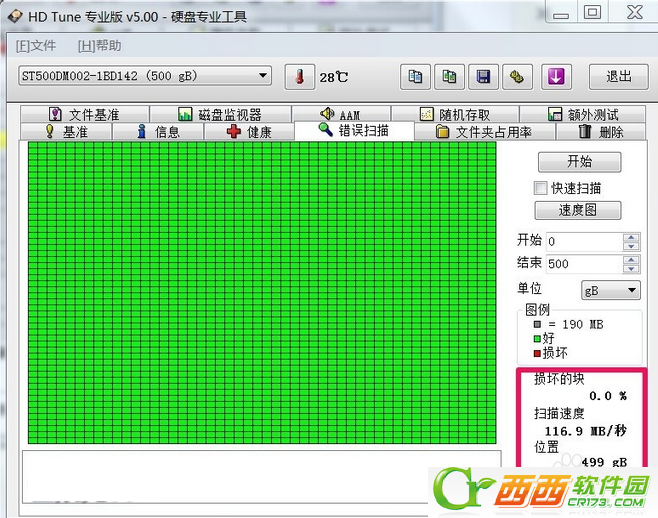Switch to the 随机存取 tab
Image resolution: width=658 pixels, height=518 pixels.
[x=455, y=114]
